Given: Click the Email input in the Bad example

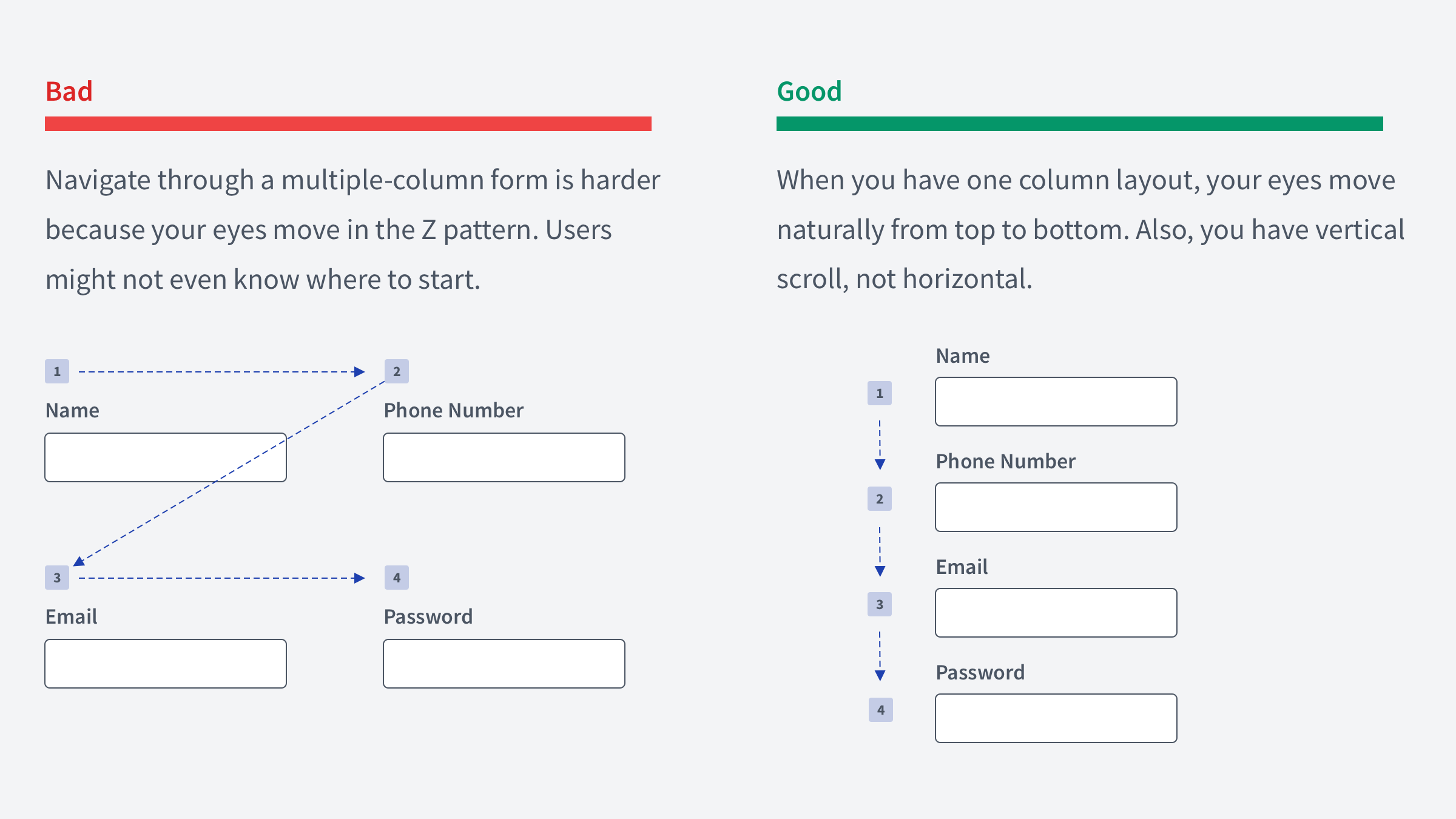Looking at the screenshot, I should coord(166,664).
